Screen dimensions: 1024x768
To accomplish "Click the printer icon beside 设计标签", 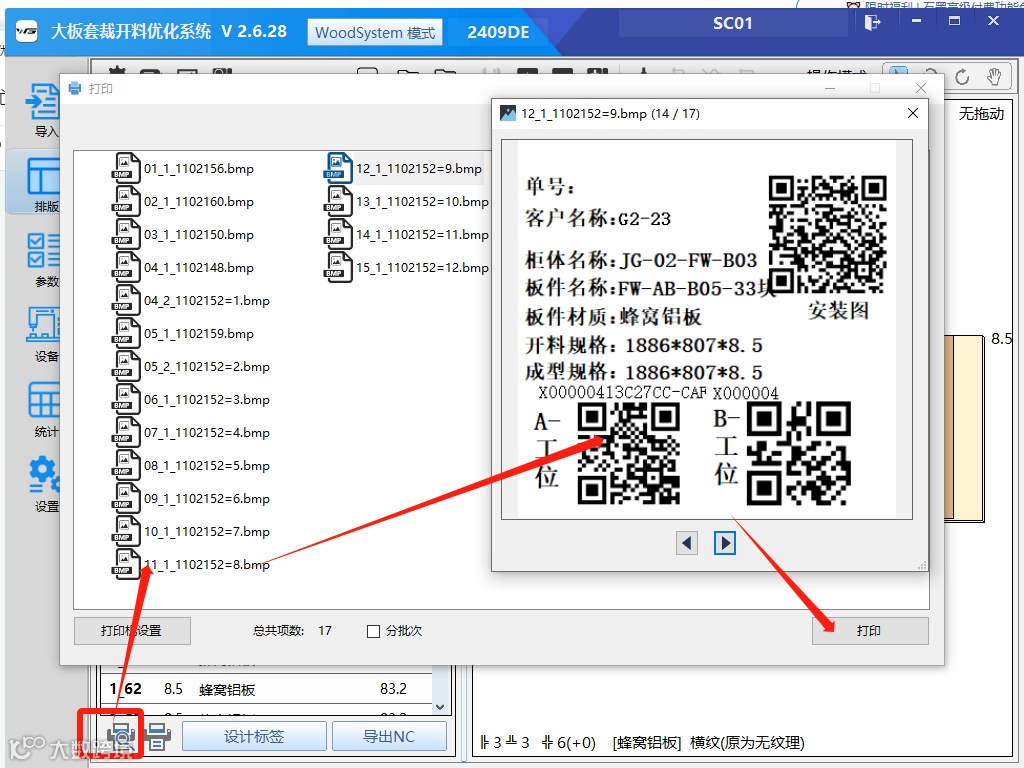I will 157,737.
